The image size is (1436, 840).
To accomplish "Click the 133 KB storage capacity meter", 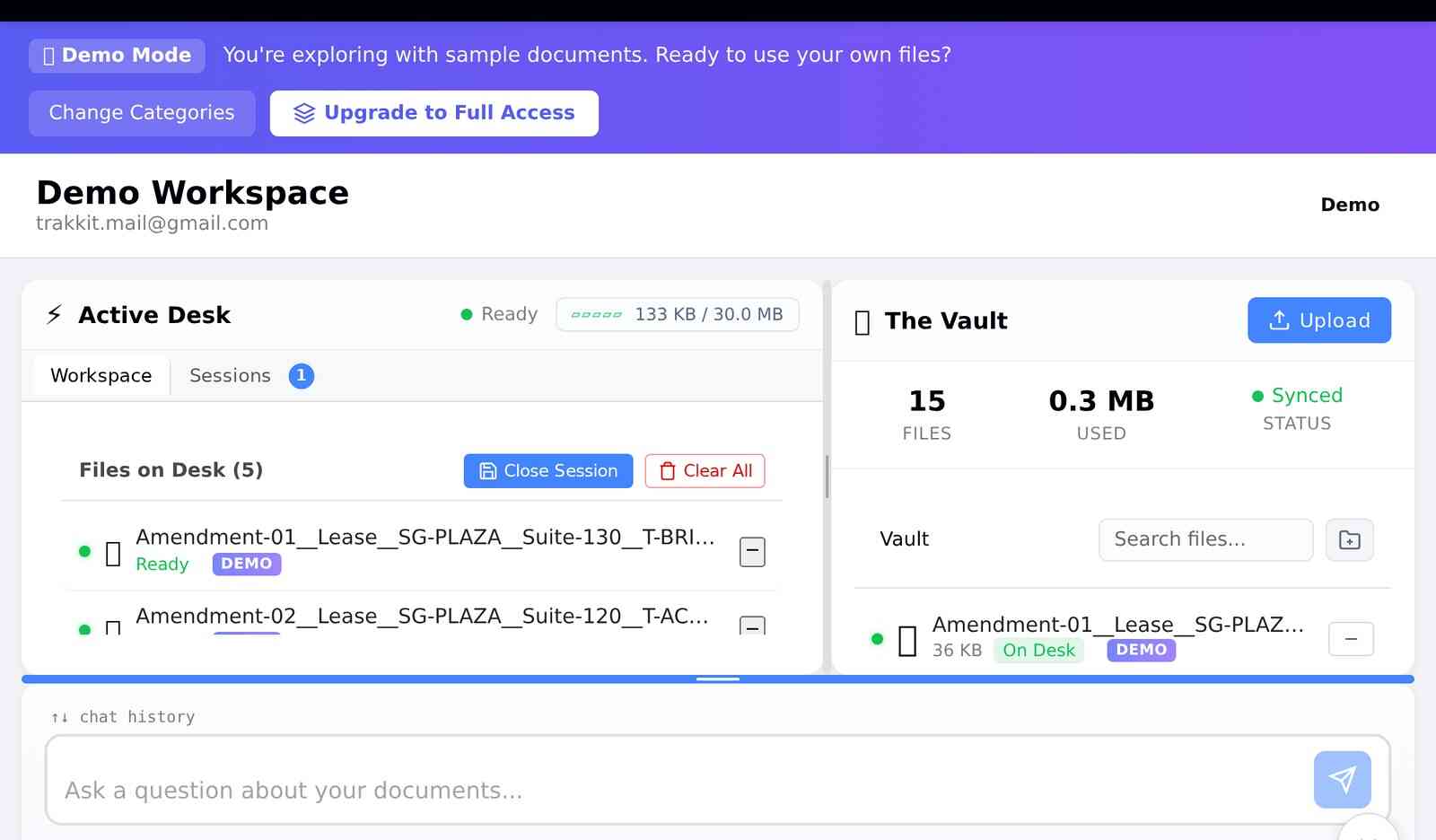I will pyautogui.click(x=678, y=314).
